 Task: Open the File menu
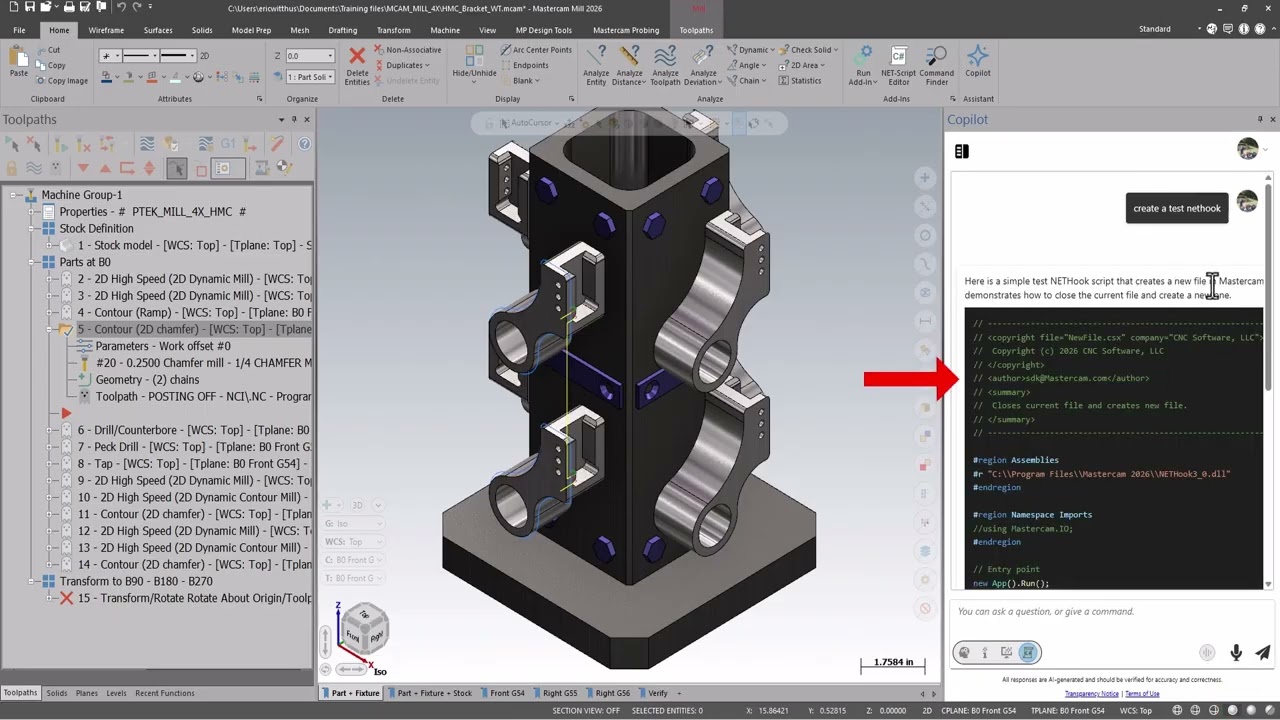(x=19, y=30)
